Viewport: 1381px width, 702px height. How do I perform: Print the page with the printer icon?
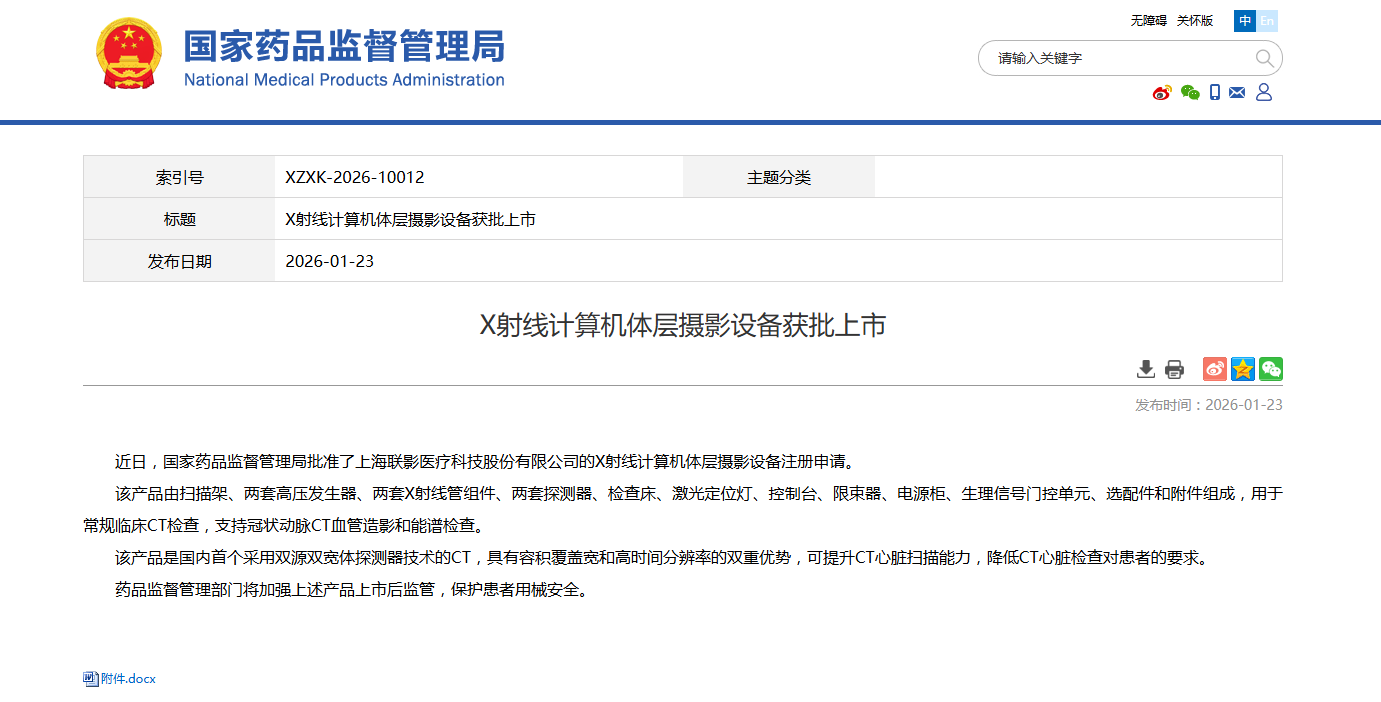click(1174, 369)
